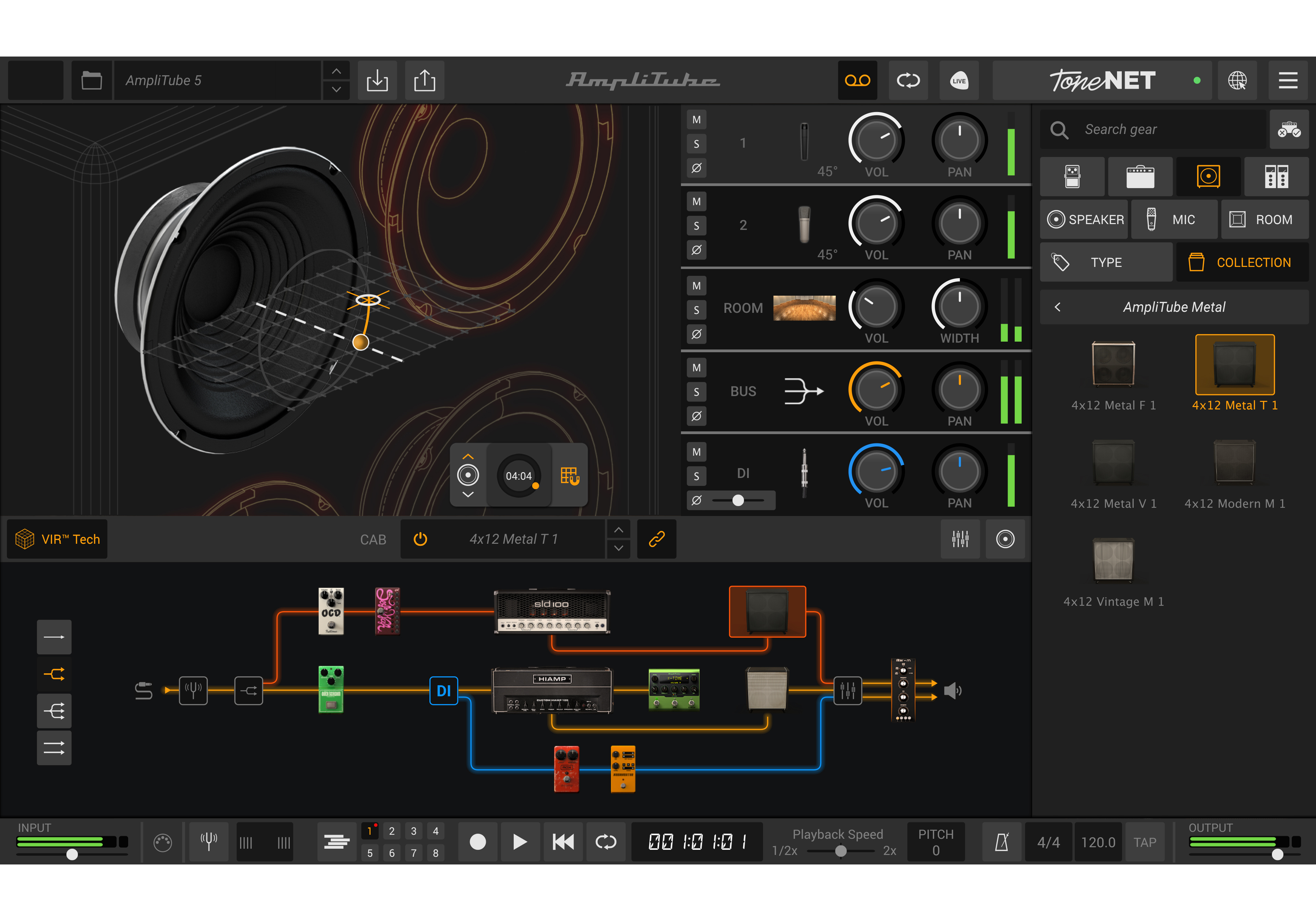This screenshot has height=921, width=1316.
Task: Click the save preset download icon
Action: click(x=377, y=80)
